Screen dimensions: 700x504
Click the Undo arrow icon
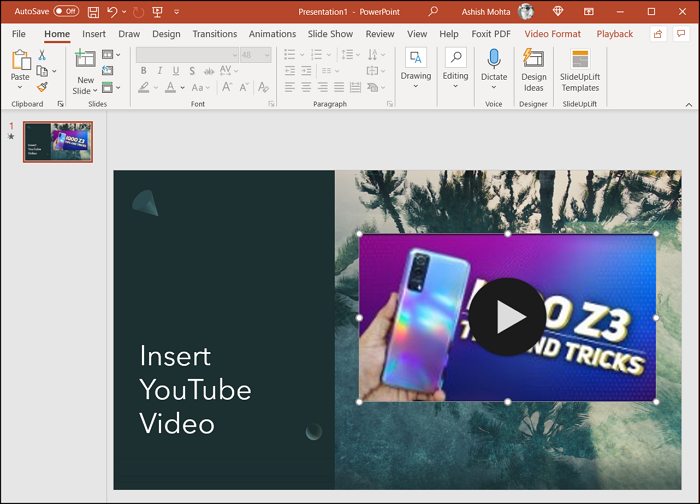(x=112, y=12)
